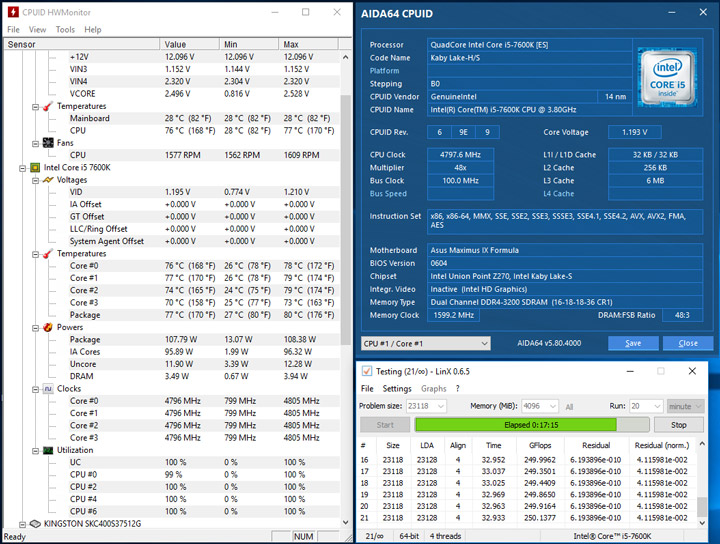Viewport: 720px width, 544px height.
Task: Collapse the Powers node
Action: tap(35, 328)
